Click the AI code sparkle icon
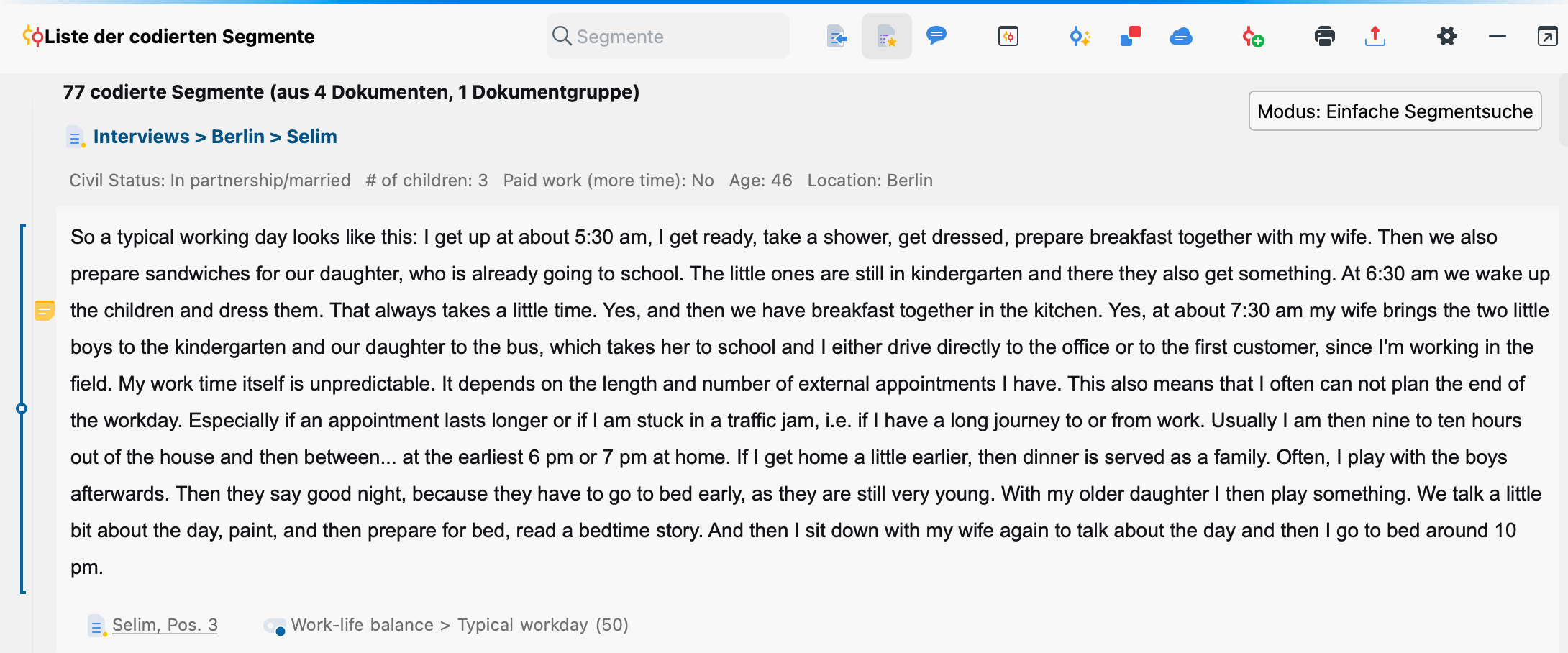 (1080, 36)
